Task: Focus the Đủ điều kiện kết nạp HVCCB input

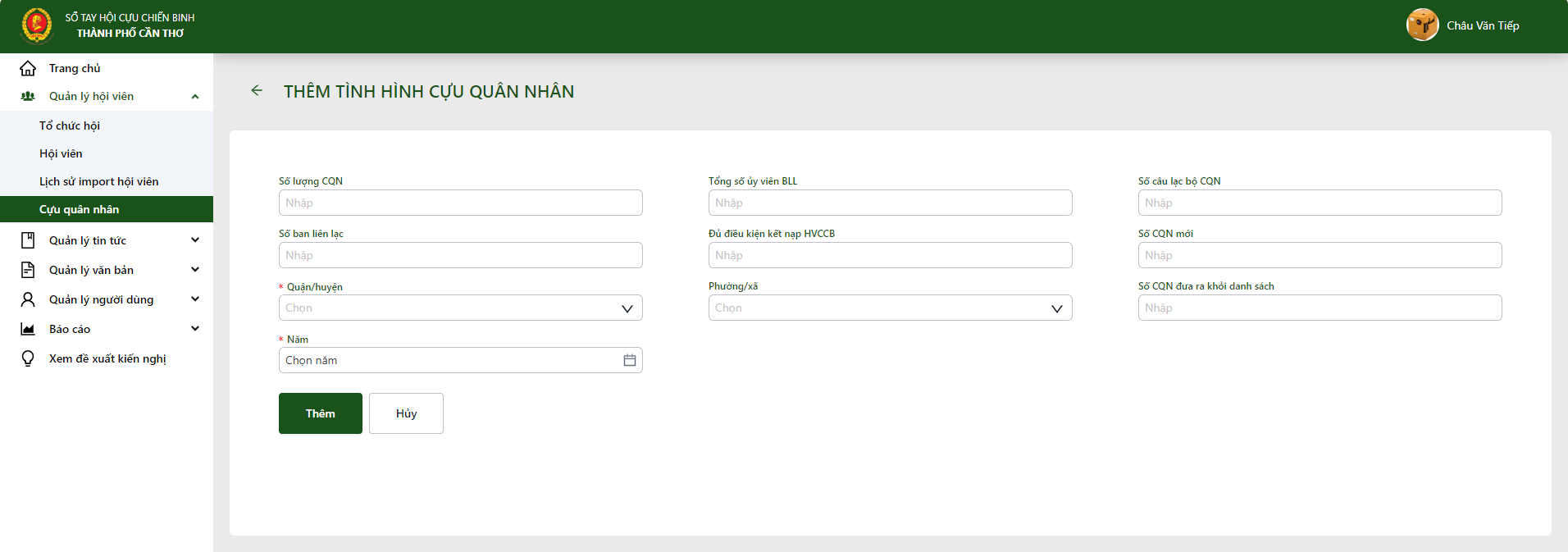Action: [x=891, y=255]
